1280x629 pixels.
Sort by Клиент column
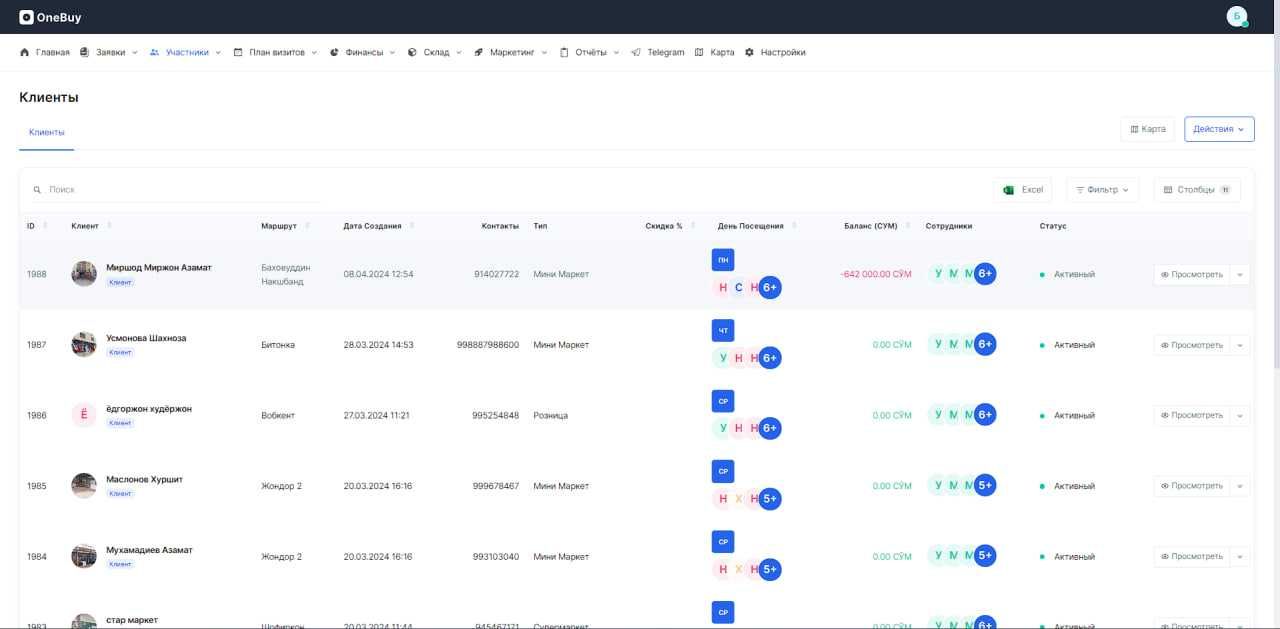pyautogui.click(x=91, y=226)
